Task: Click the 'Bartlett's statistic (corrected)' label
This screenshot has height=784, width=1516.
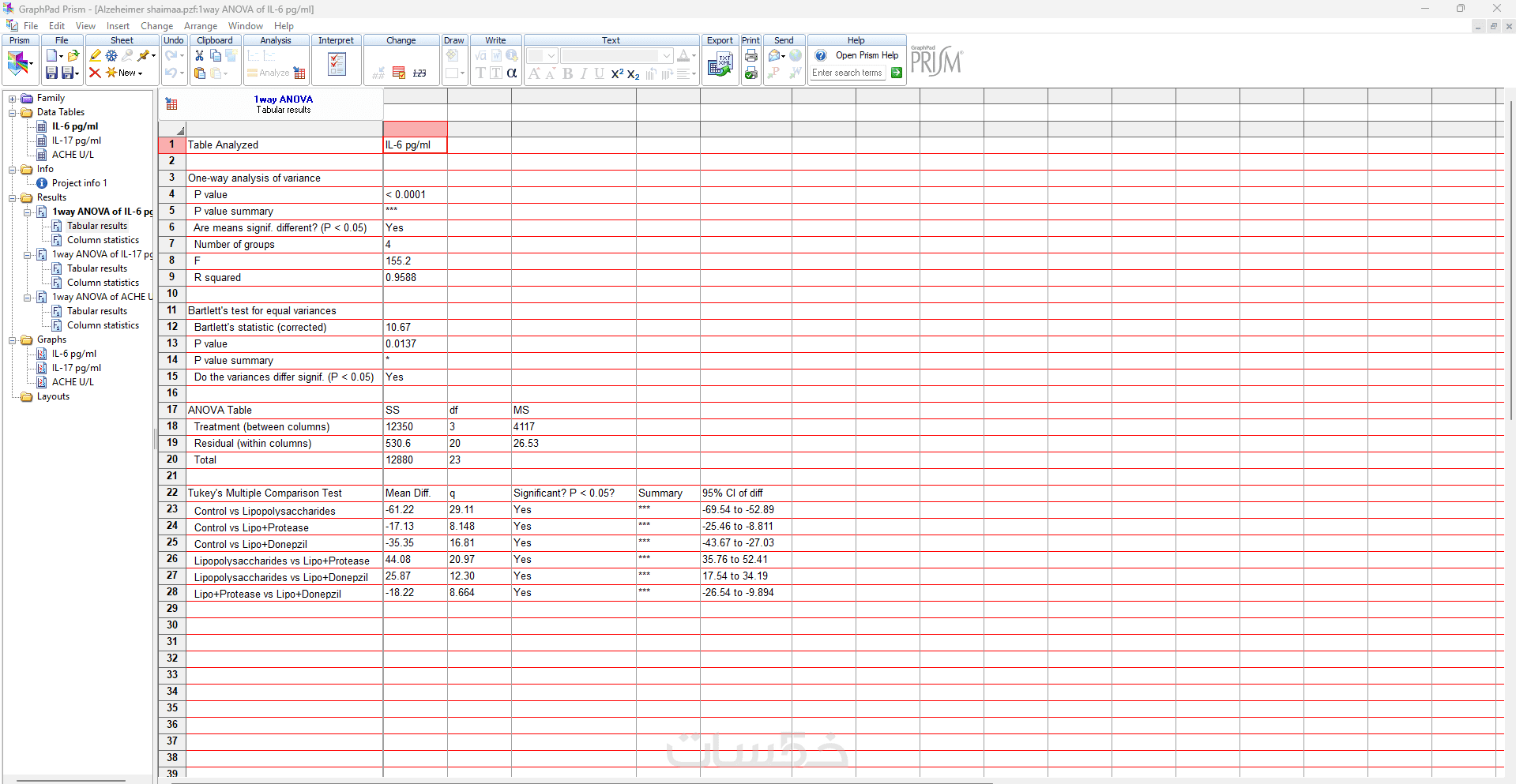Action: 260,327
